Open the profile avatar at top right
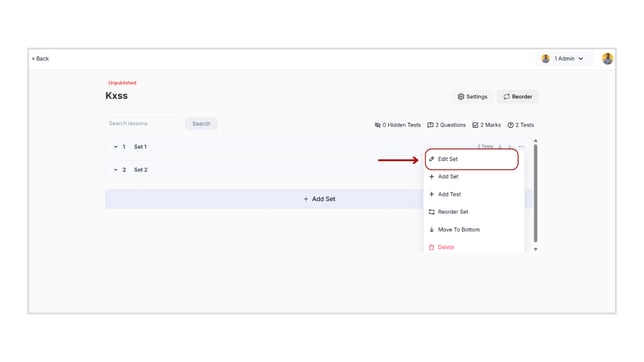644x362 pixels. (x=607, y=59)
